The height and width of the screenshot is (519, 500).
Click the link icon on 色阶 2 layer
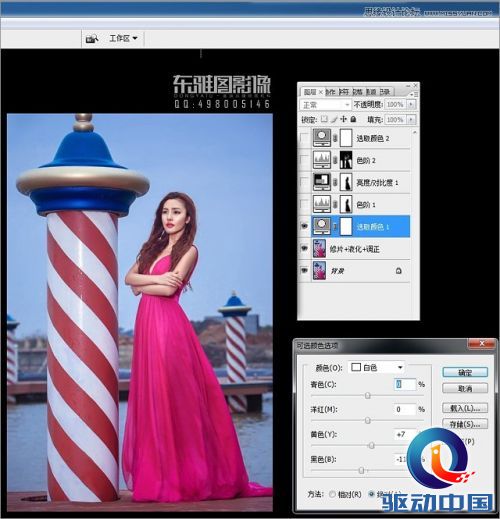335,160
